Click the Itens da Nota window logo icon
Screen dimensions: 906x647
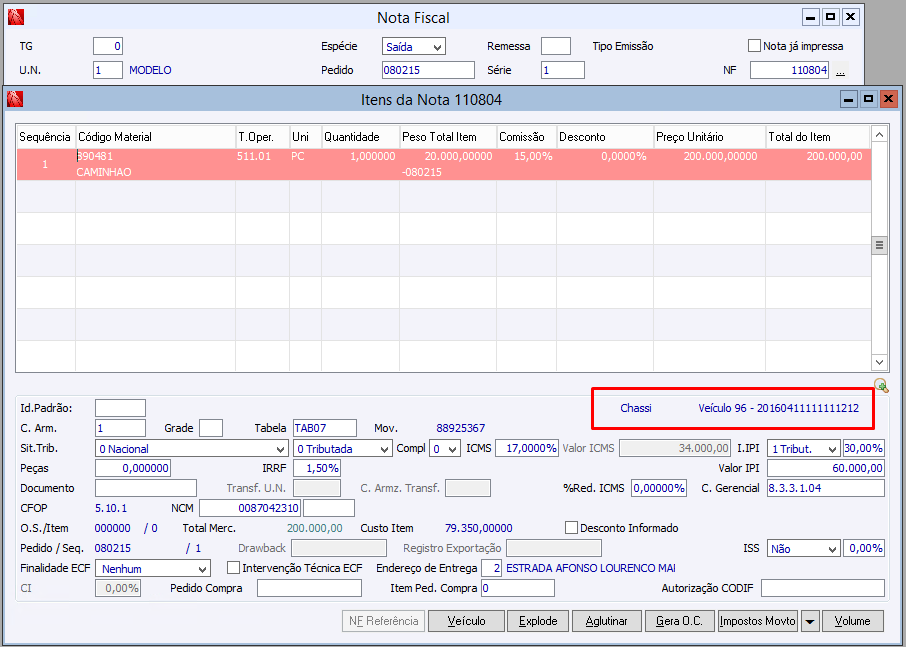click(x=15, y=99)
